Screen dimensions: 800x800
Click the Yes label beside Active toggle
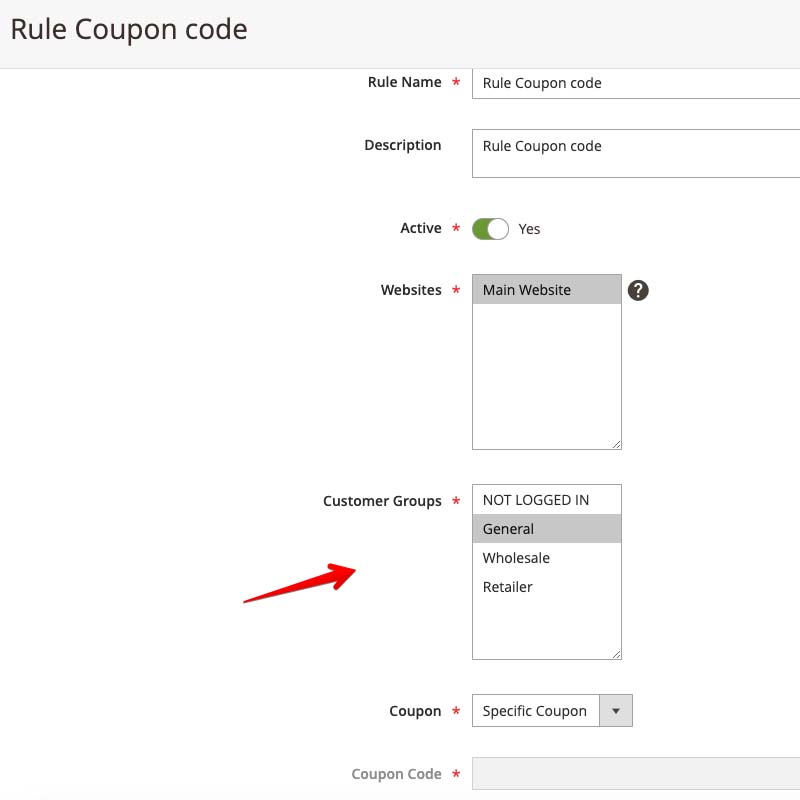(x=529, y=229)
